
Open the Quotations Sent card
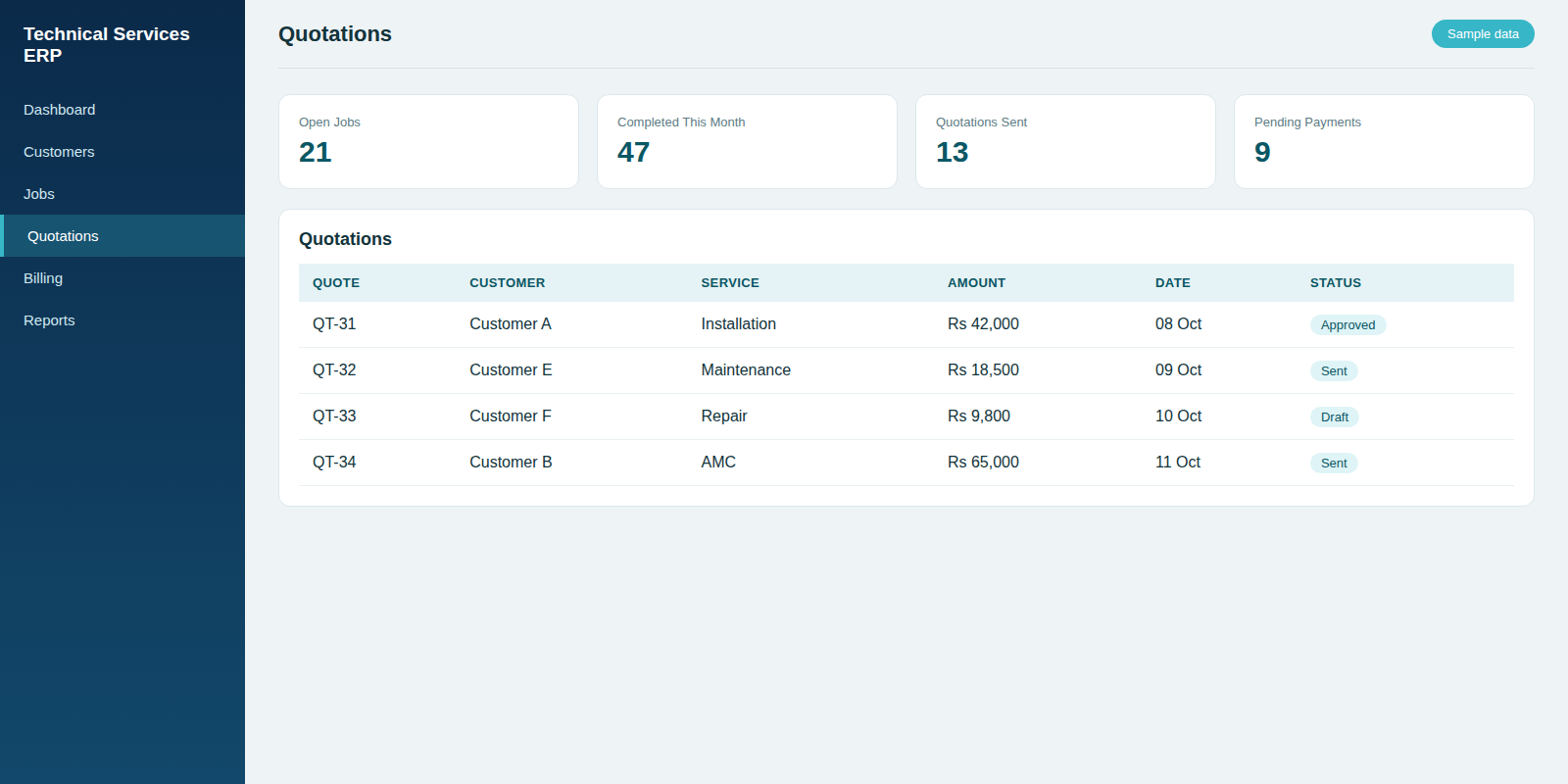tap(1065, 141)
